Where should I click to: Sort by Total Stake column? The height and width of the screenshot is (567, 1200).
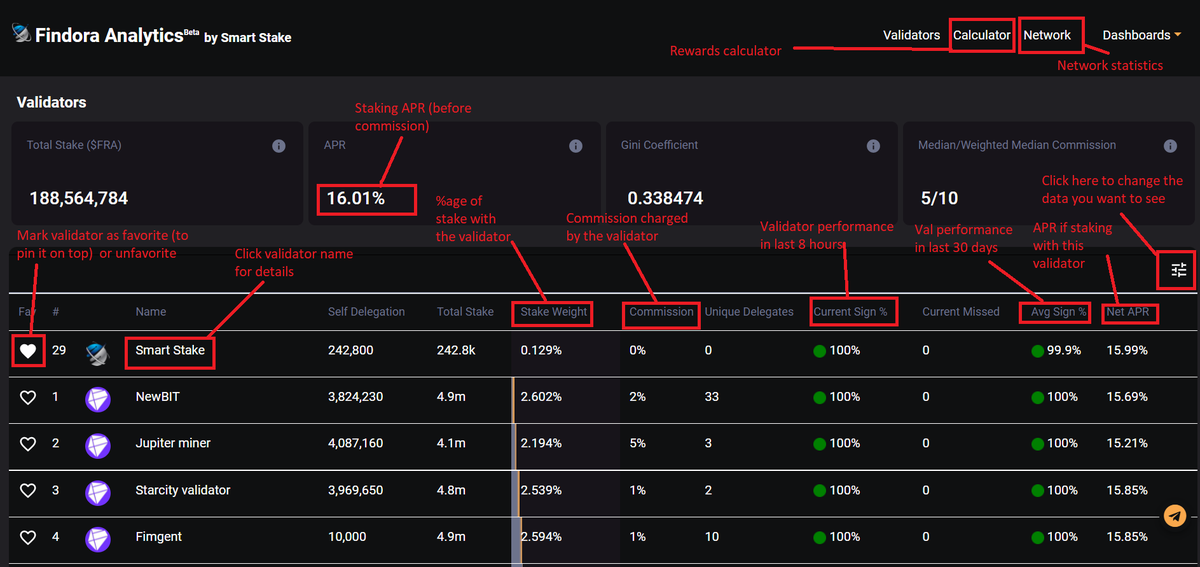coord(465,312)
